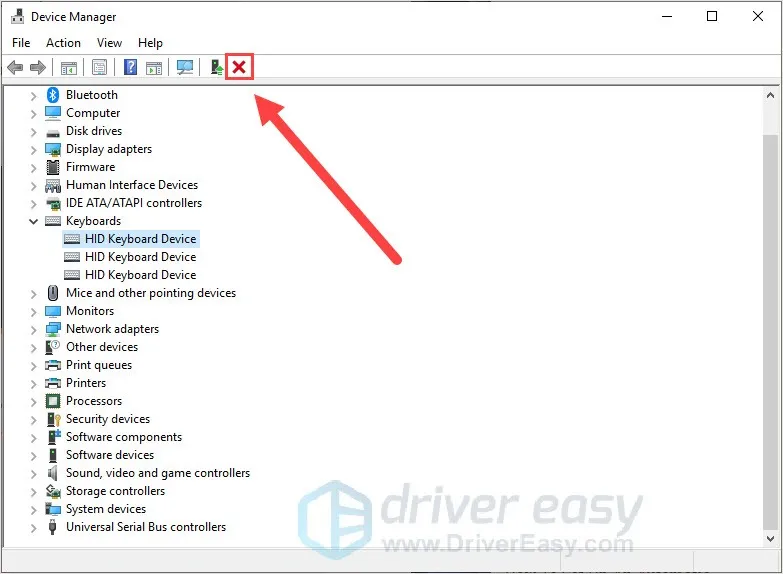The width and height of the screenshot is (783, 574).
Task: Select the Firmware label
Action: pos(90,167)
